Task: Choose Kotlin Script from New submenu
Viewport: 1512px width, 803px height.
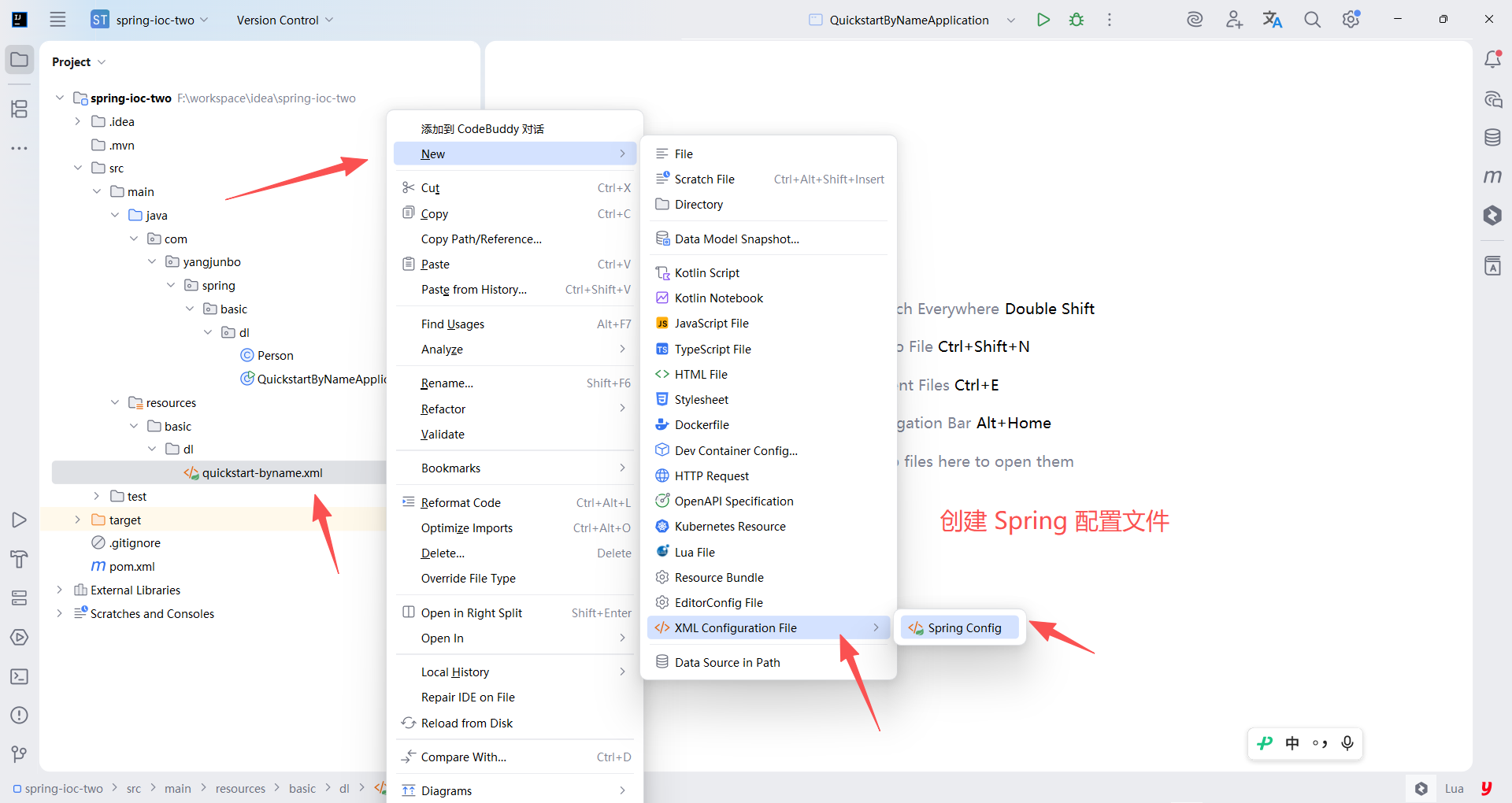Action: [768, 272]
